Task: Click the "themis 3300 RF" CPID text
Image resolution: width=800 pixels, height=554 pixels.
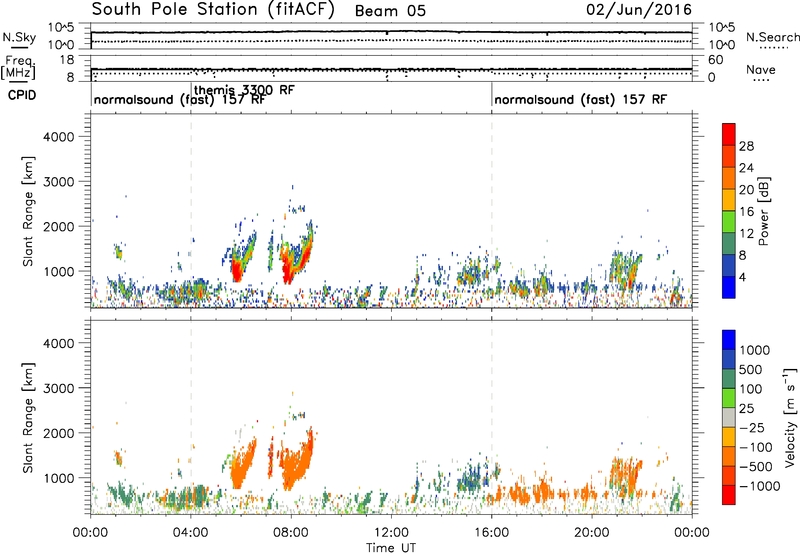Action: click(244, 90)
